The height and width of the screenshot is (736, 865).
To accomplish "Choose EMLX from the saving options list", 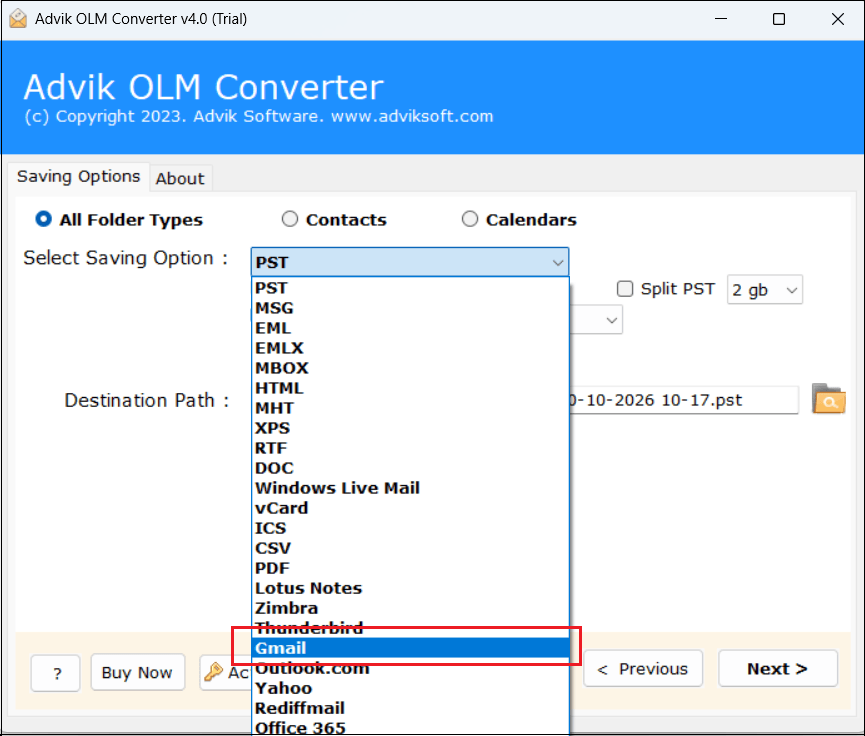I will pos(410,348).
